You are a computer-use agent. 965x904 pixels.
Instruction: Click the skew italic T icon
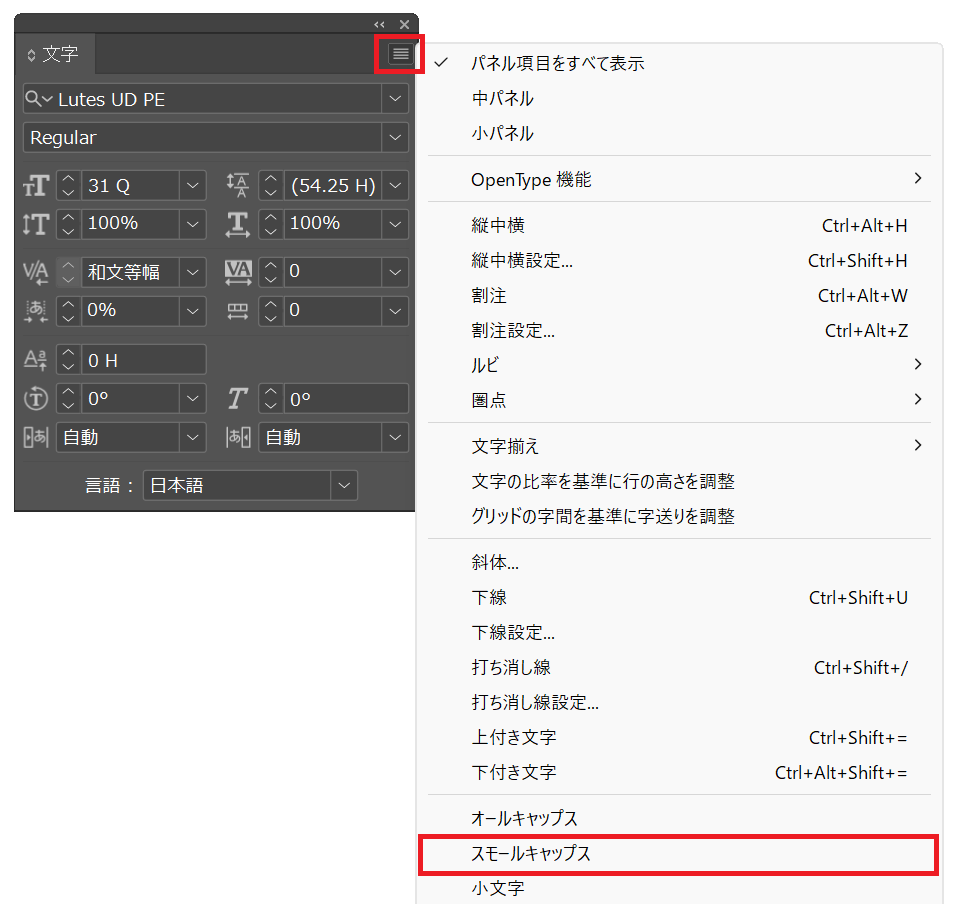click(237, 399)
